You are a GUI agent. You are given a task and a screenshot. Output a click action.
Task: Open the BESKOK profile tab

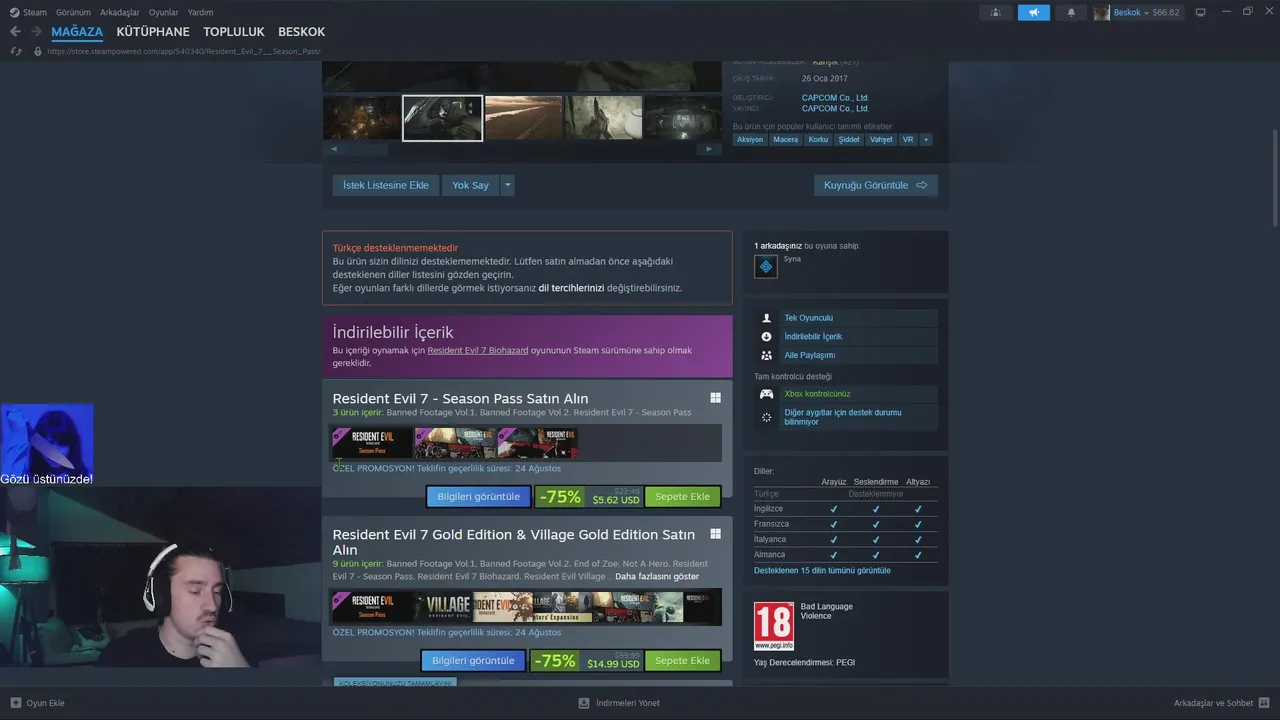pyautogui.click(x=301, y=32)
